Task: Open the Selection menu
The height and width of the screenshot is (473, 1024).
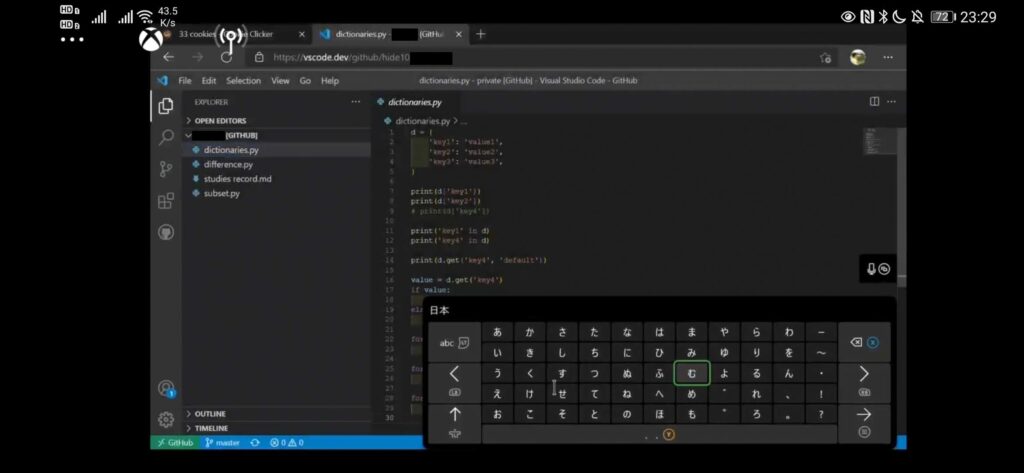Action: tap(244, 81)
